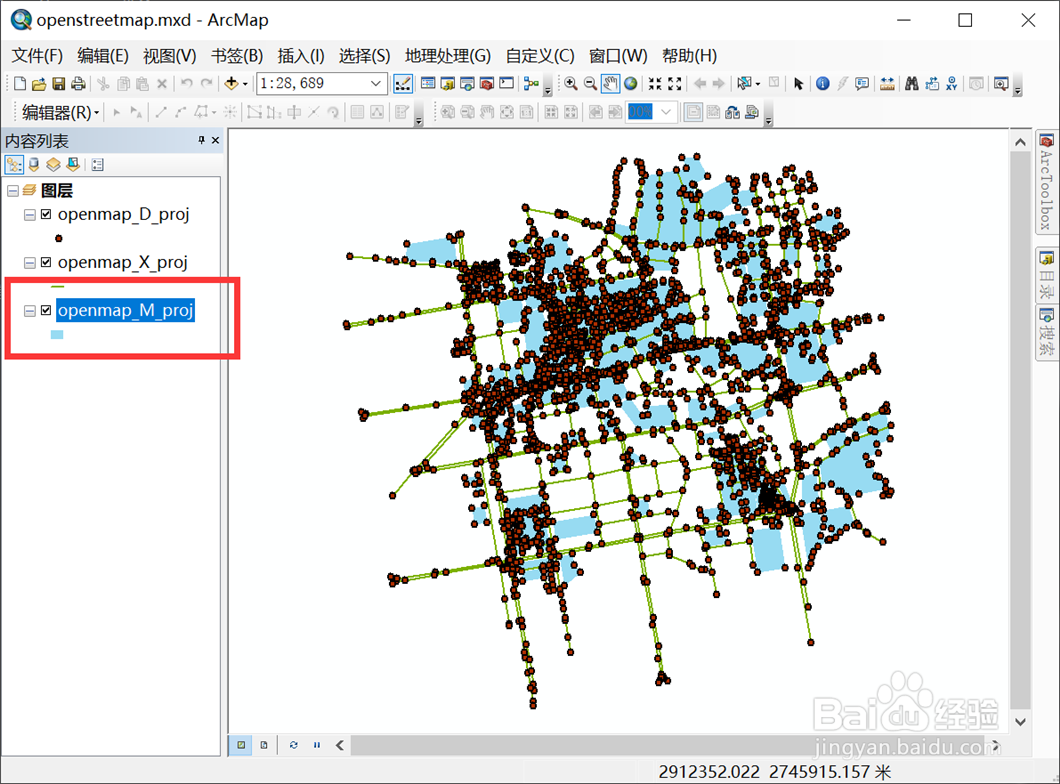
Task: Click the Full Extent globe icon
Action: pyautogui.click(x=631, y=83)
